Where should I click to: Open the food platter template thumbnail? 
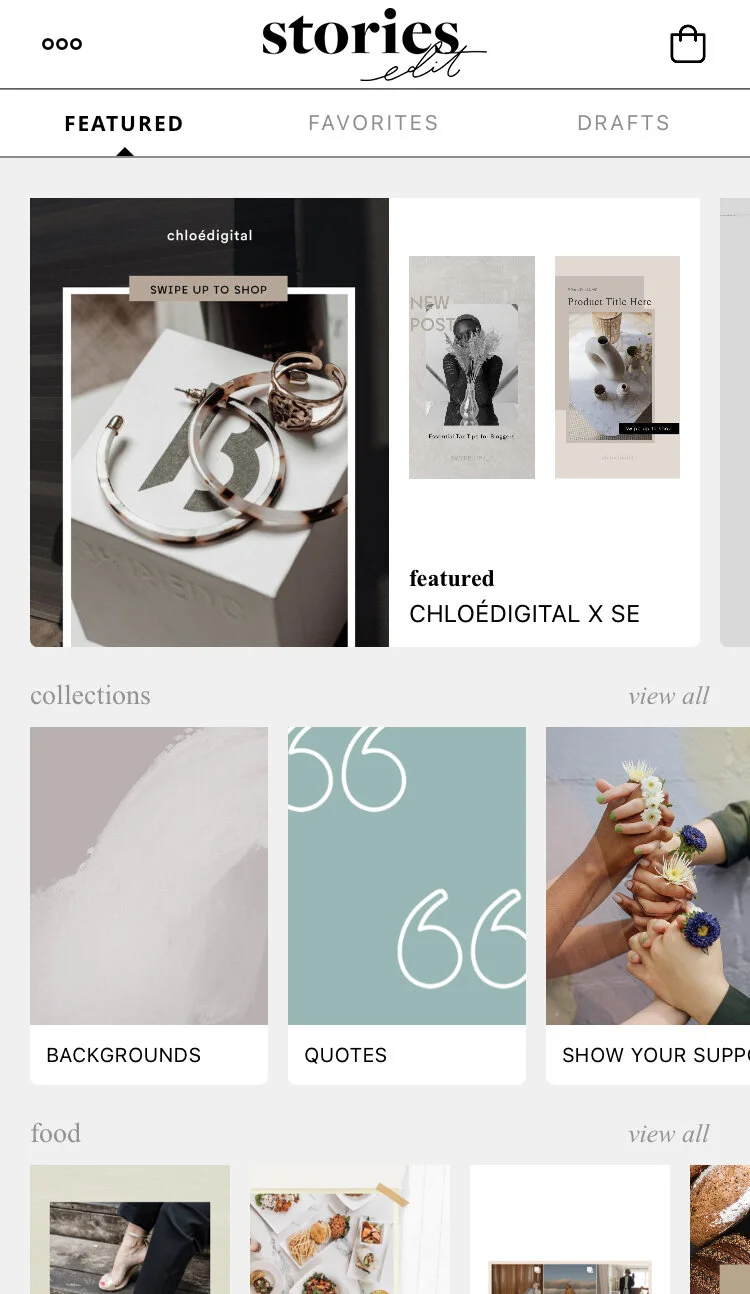coord(350,1229)
